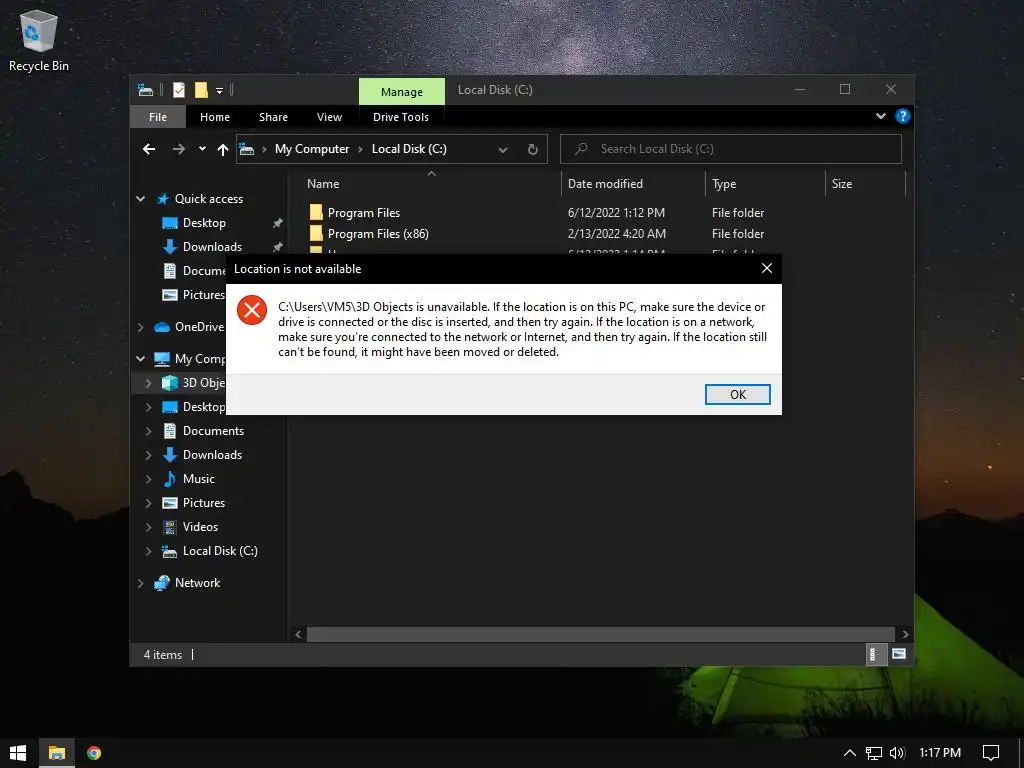Collapse the My Computer tree node
The width and height of the screenshot is (1024, 768).
tap(140, 359)
